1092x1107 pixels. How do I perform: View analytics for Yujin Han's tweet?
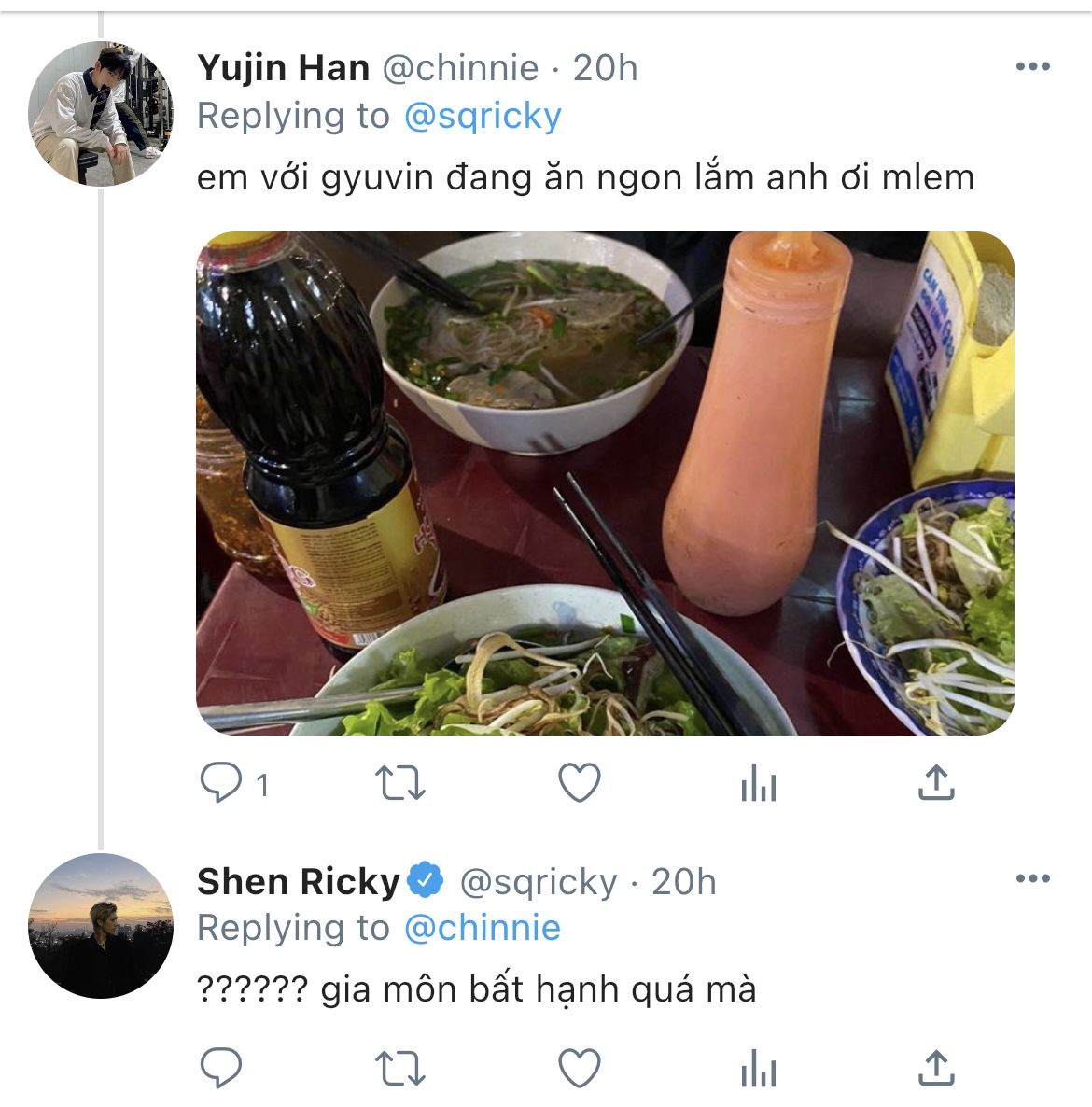click(x=758, y=785)
